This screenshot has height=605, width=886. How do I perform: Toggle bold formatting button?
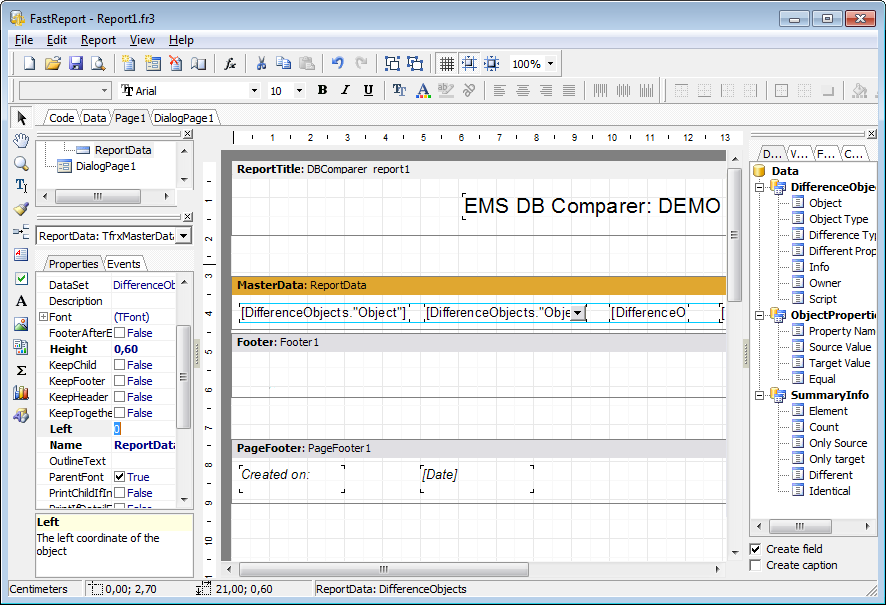click(x=322, y=90)
